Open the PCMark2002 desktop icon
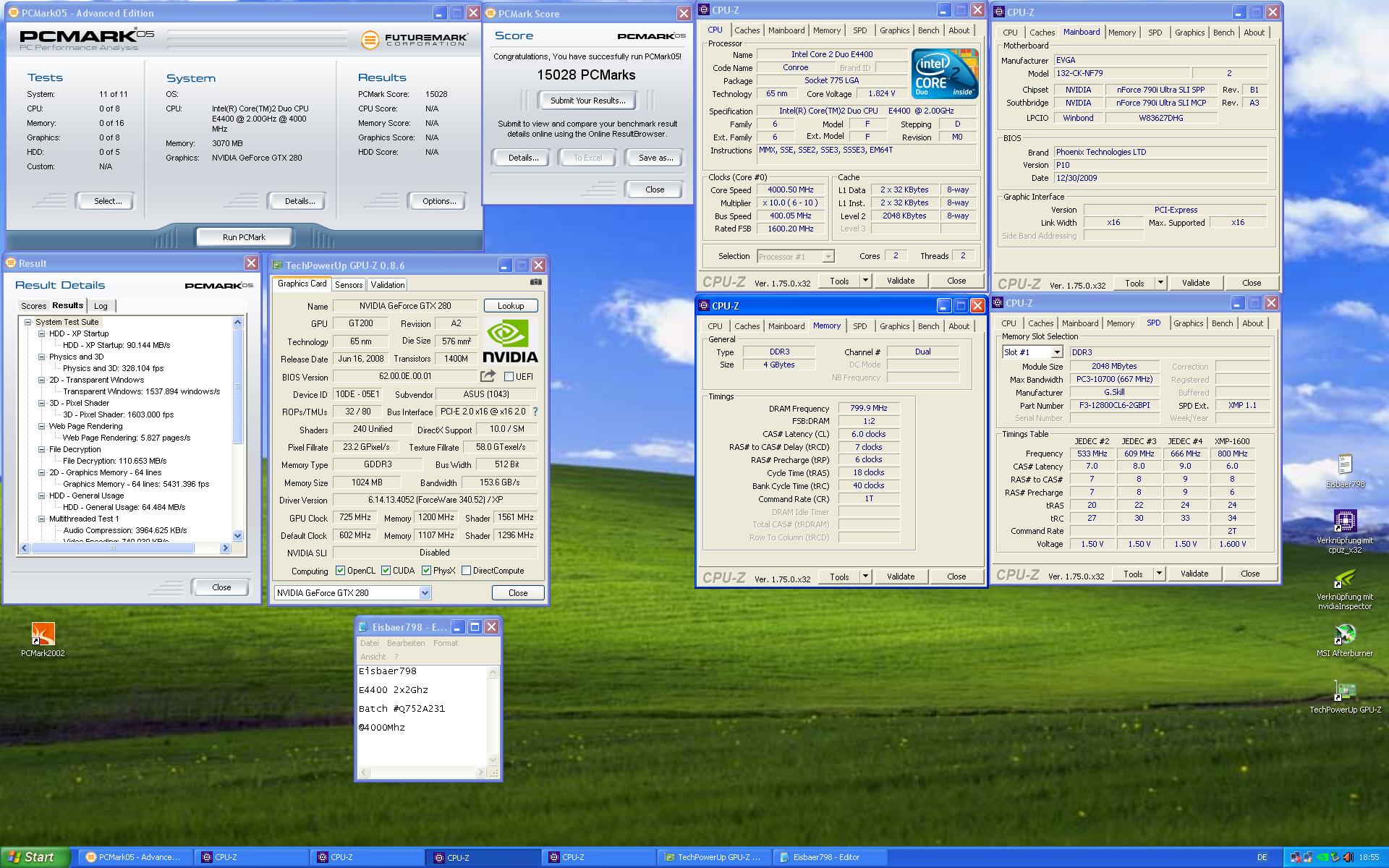The width and height of the screenshot is (1389, 868). pyautogui.click(x=43, y=639)
